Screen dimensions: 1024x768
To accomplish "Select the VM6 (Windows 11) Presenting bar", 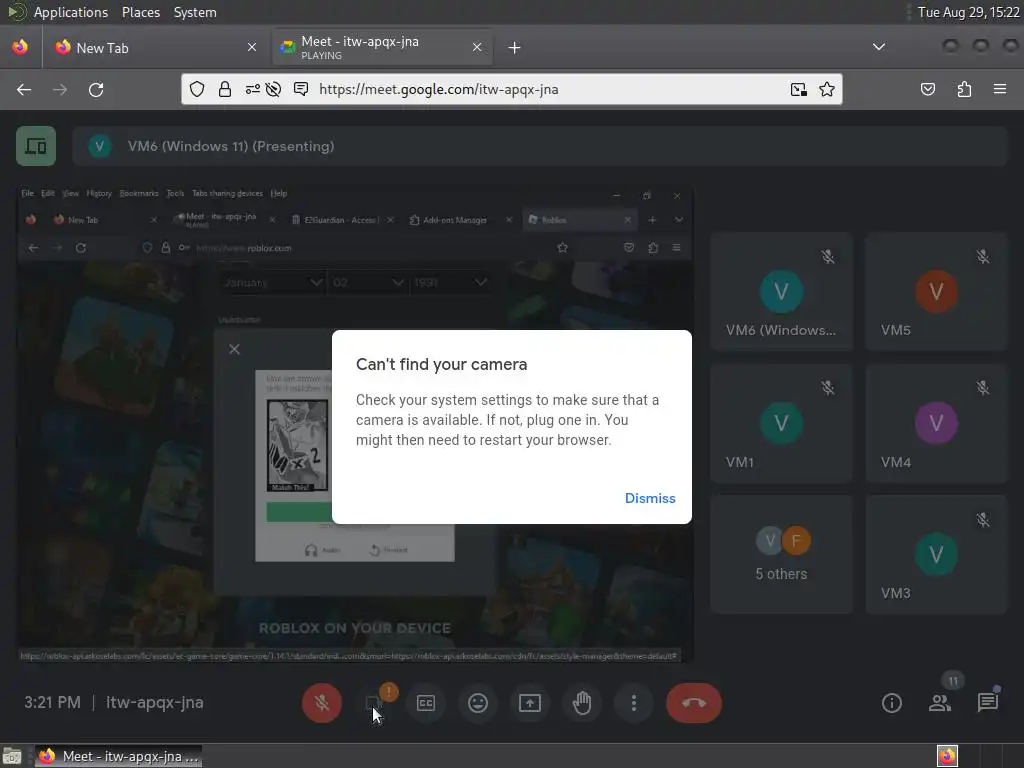I will point(539,146).
